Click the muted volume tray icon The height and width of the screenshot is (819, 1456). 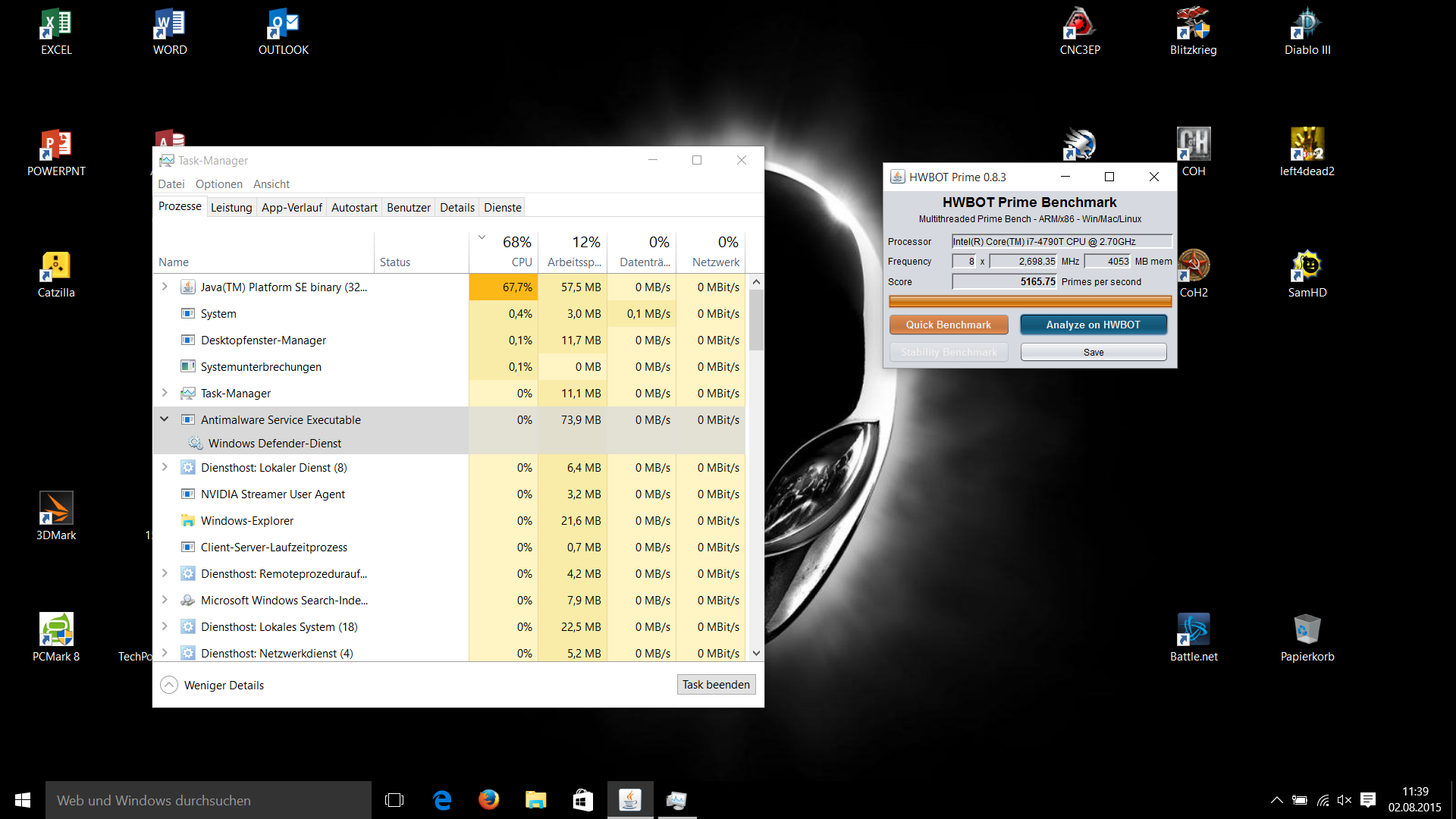point(1345,800)
